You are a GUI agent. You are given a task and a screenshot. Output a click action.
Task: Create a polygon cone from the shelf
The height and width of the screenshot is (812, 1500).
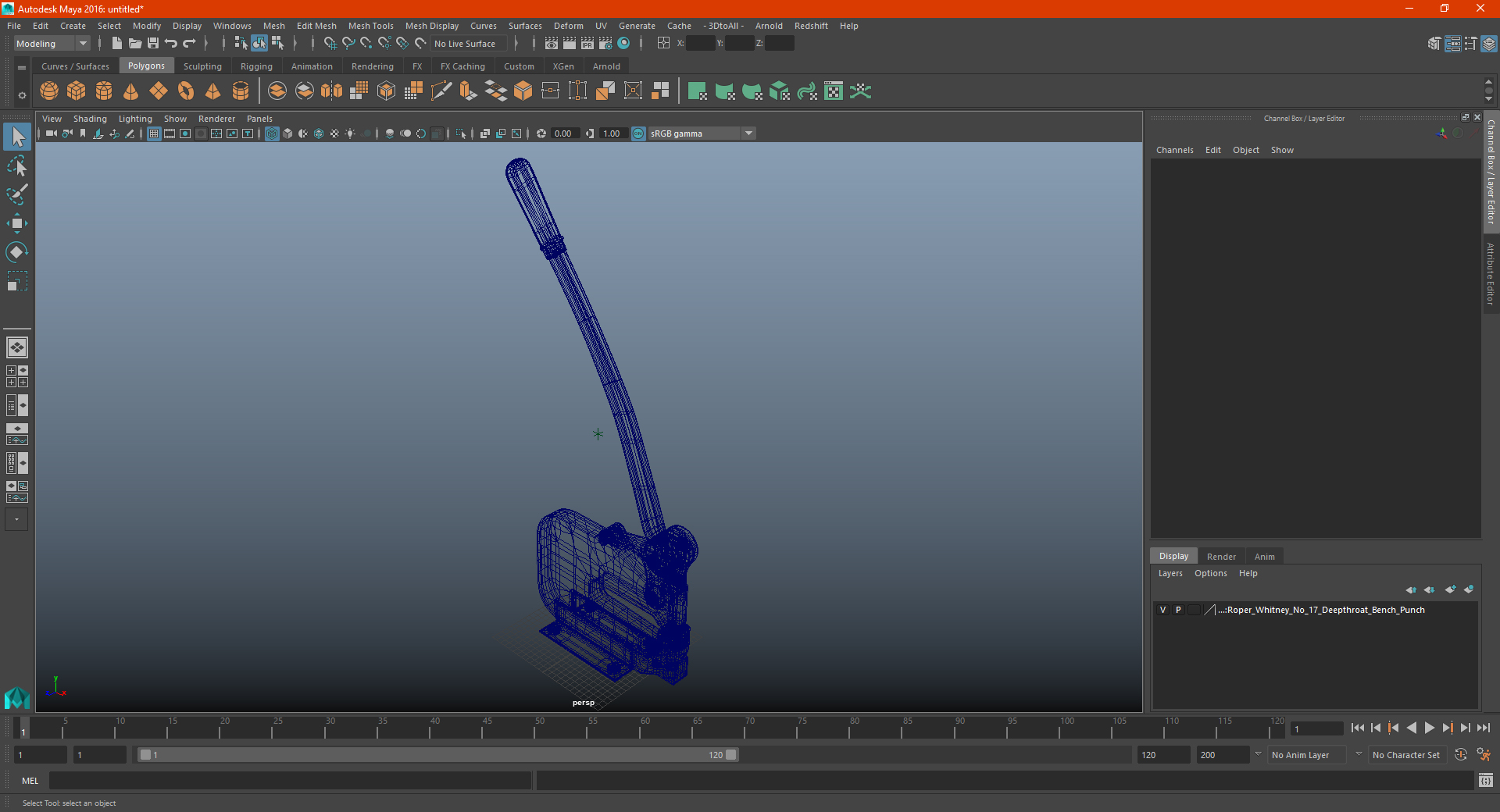click(131, 91)
